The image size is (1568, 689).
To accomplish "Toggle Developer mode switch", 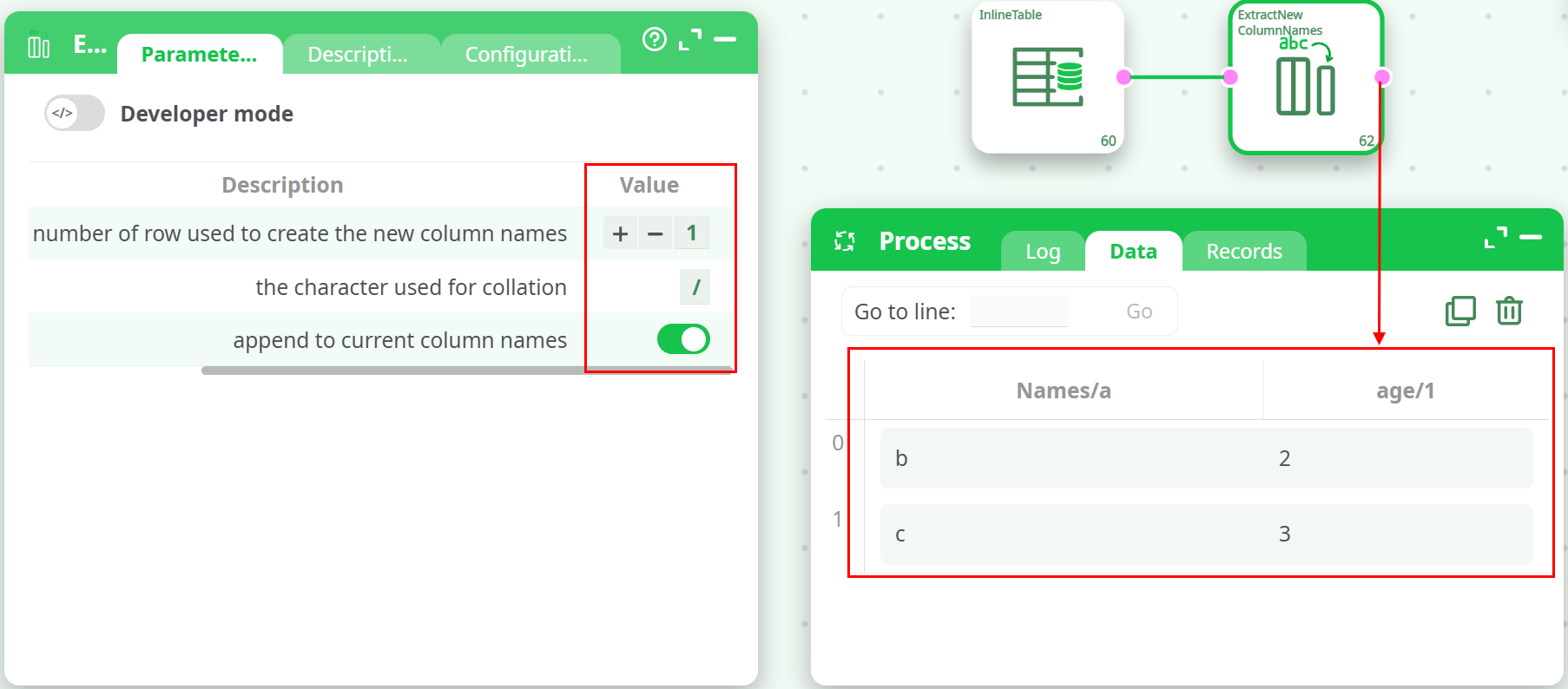I will coord(75,113).
